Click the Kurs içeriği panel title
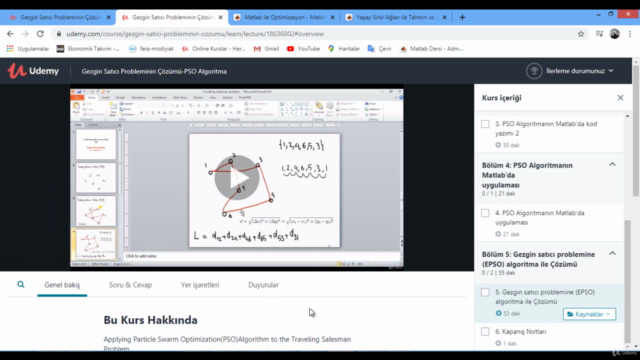The image size is (640, 360). [x=502, y=98]
